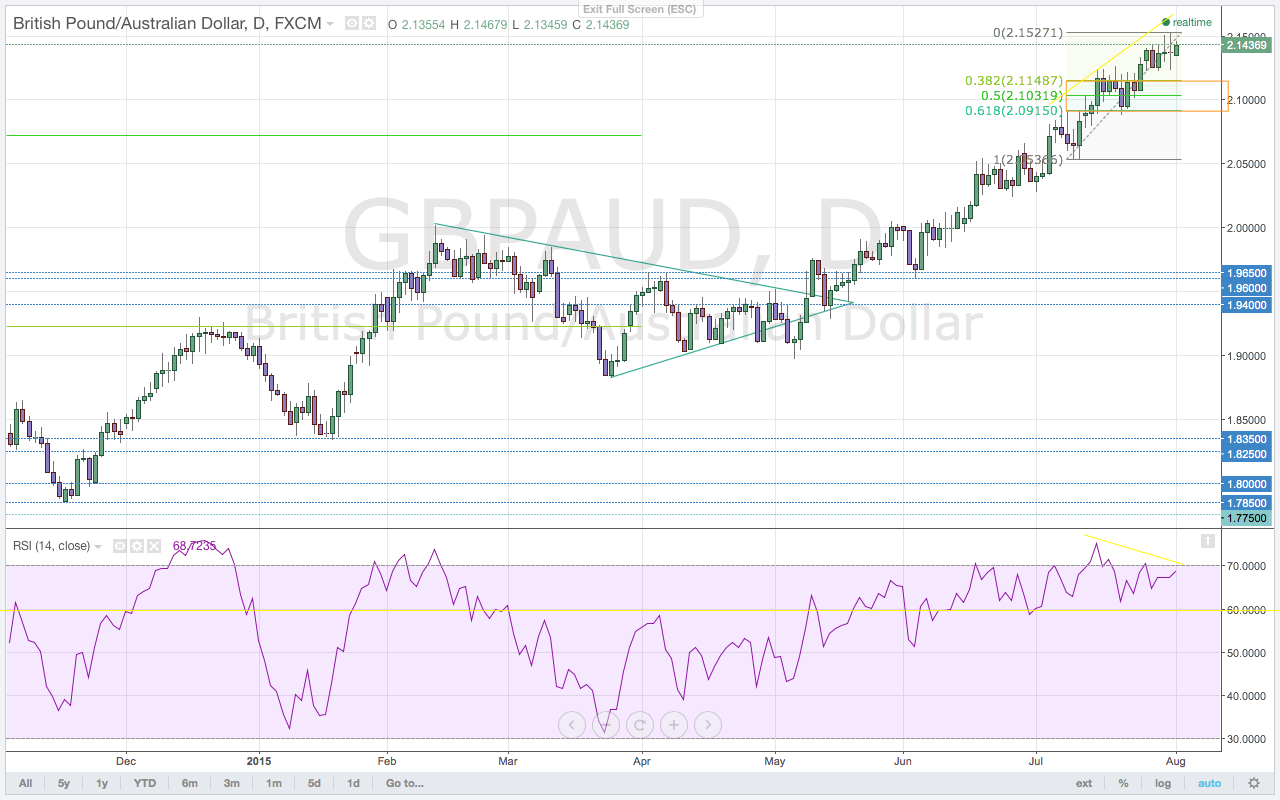Remove the RSI indicator with X icon

pos(153,546)
